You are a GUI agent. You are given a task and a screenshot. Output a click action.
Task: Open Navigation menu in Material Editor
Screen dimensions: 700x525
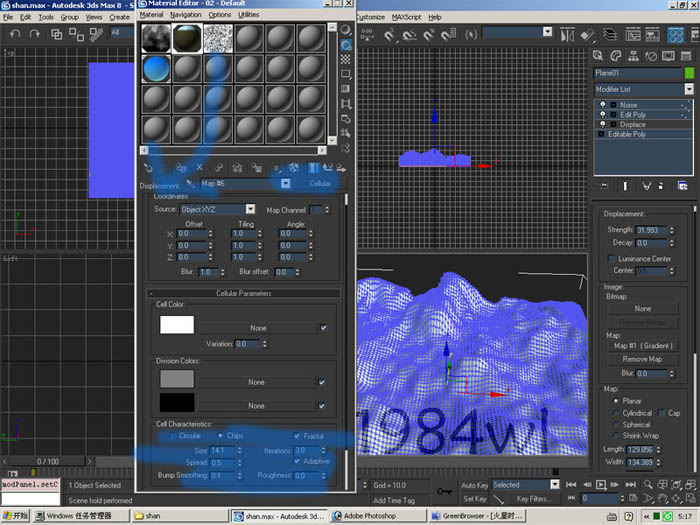pos(186,15)
